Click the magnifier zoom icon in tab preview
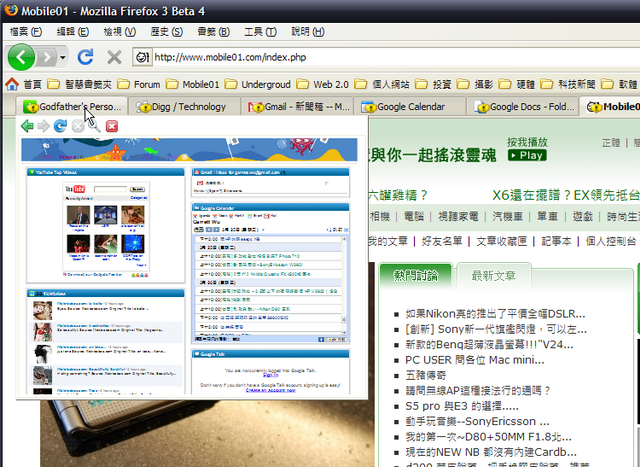The width and height of the screenshot is (640, 467). (94, 126)
